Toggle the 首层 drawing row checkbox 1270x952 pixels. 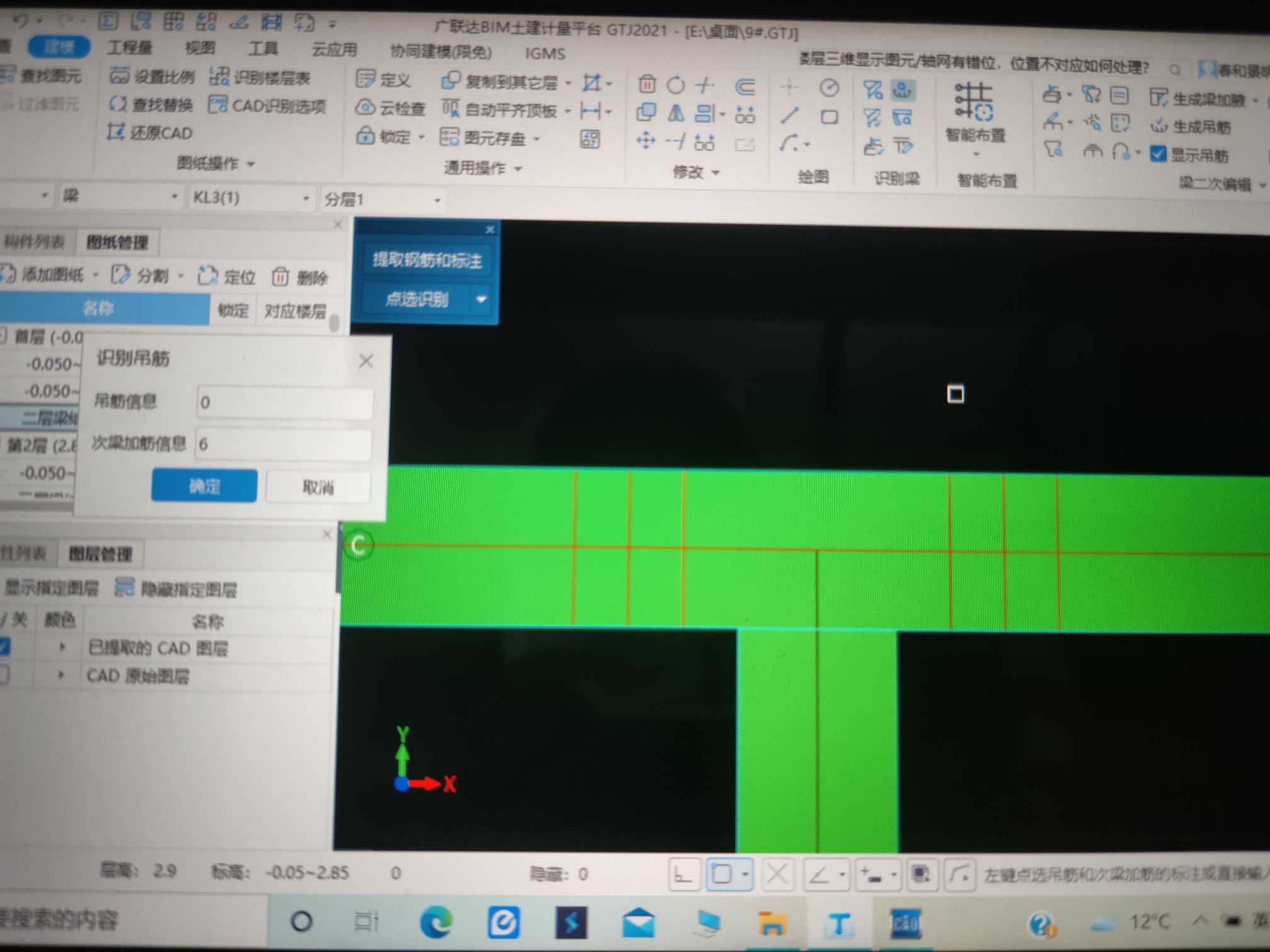coord(3,336)
